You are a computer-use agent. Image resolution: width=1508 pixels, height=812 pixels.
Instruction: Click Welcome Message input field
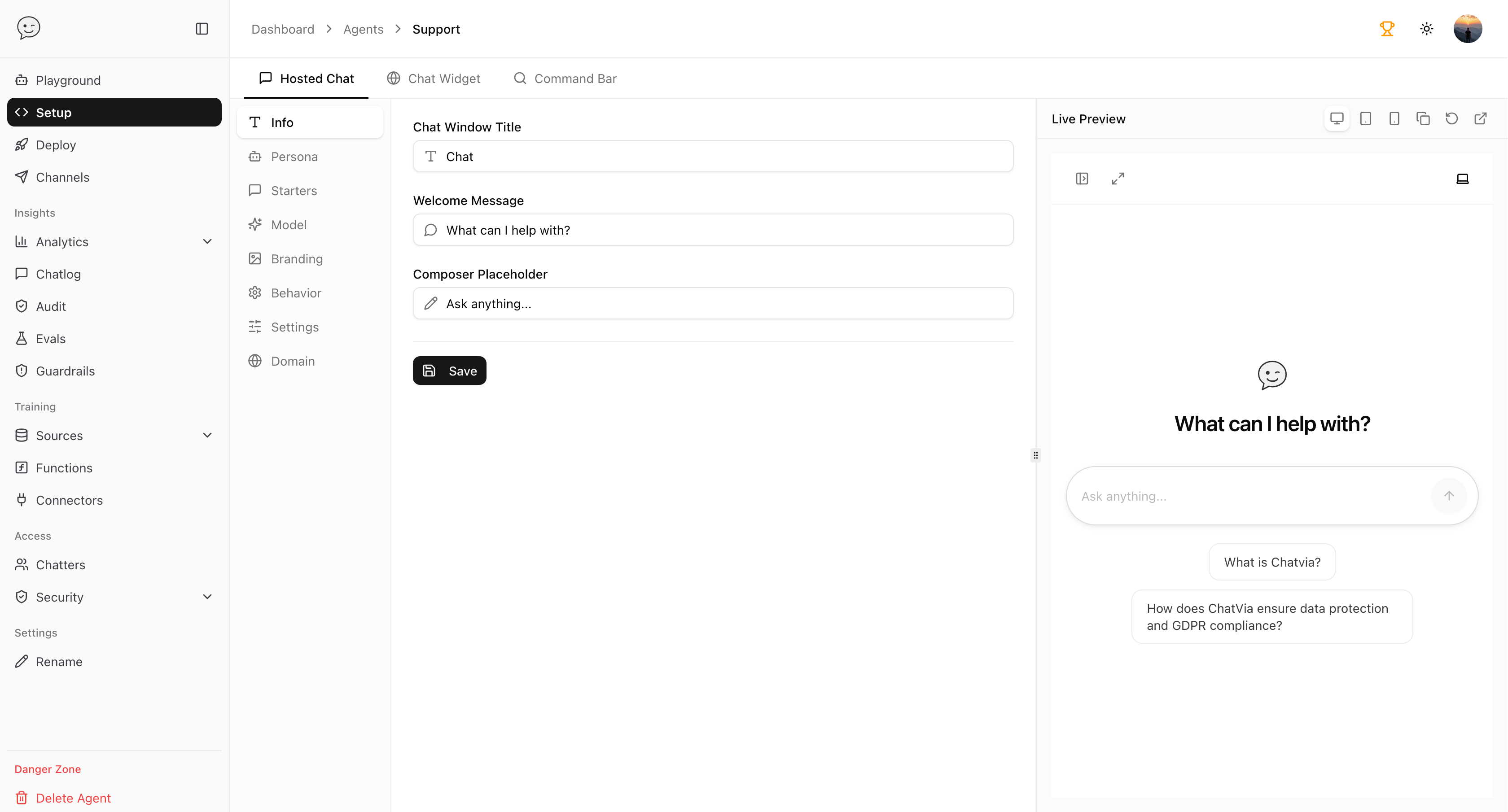(x=713, y=230)
